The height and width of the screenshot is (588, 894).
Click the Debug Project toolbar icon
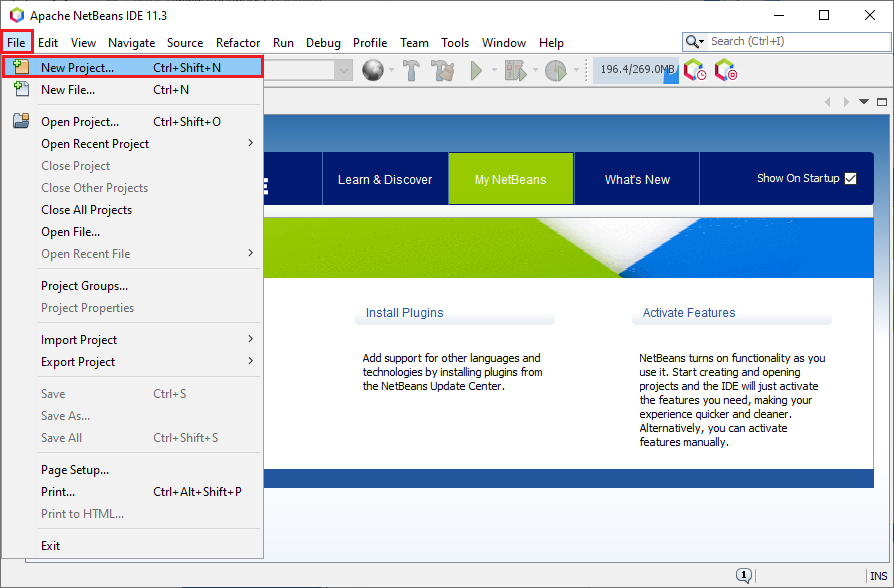[x=515, y=70]
